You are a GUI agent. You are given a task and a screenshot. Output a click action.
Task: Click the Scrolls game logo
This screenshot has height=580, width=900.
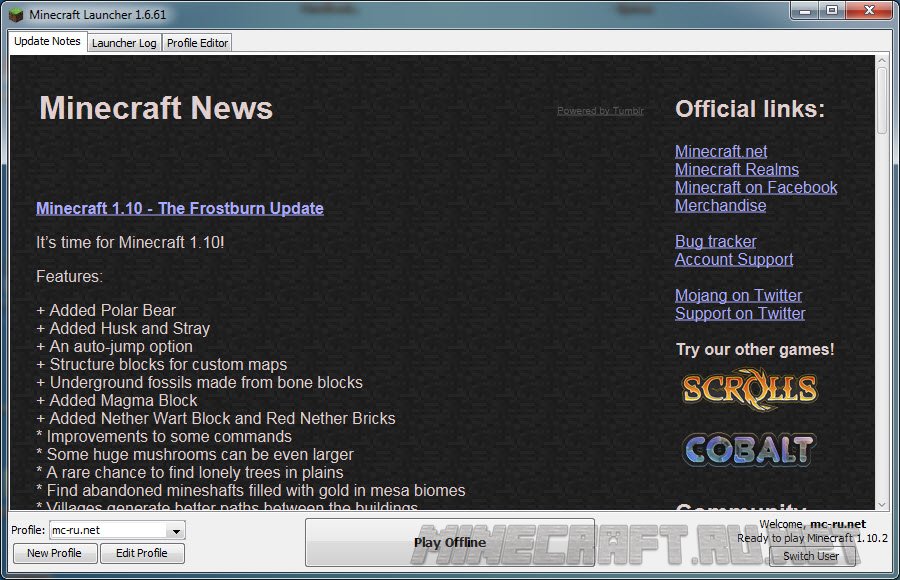[x=749, y=389]
